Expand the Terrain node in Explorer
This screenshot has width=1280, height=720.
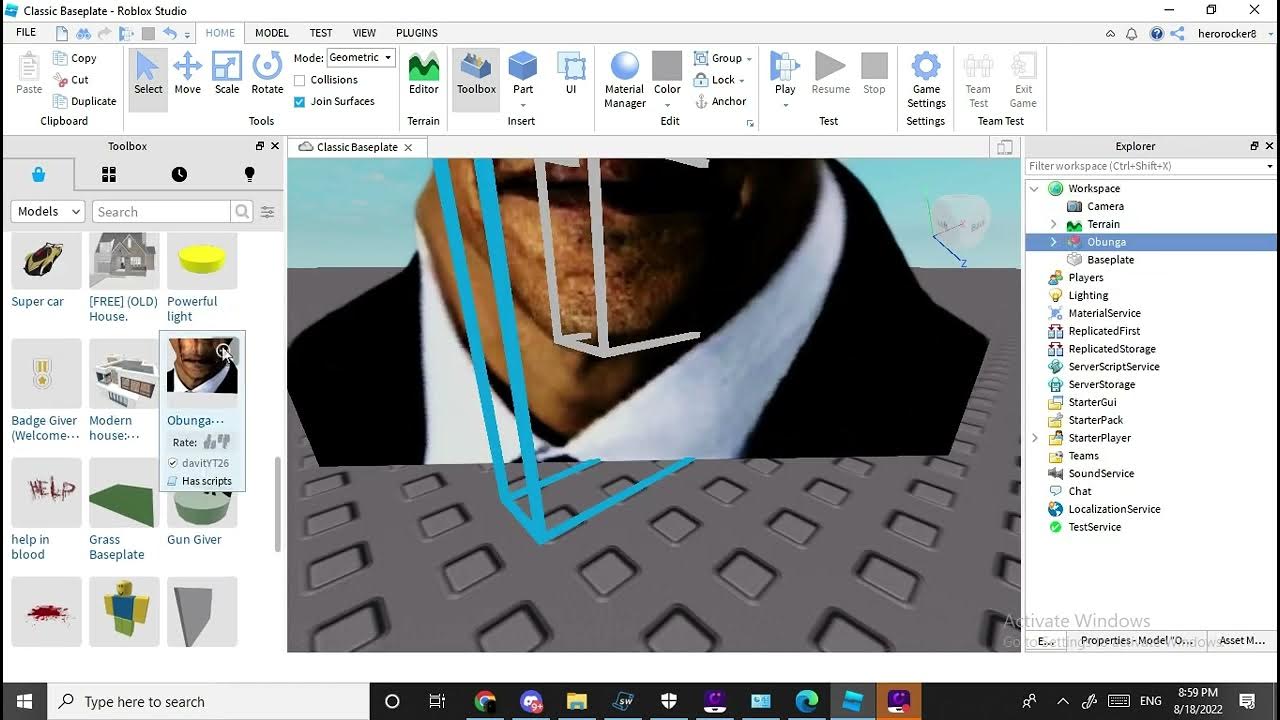pos(1053,224)
